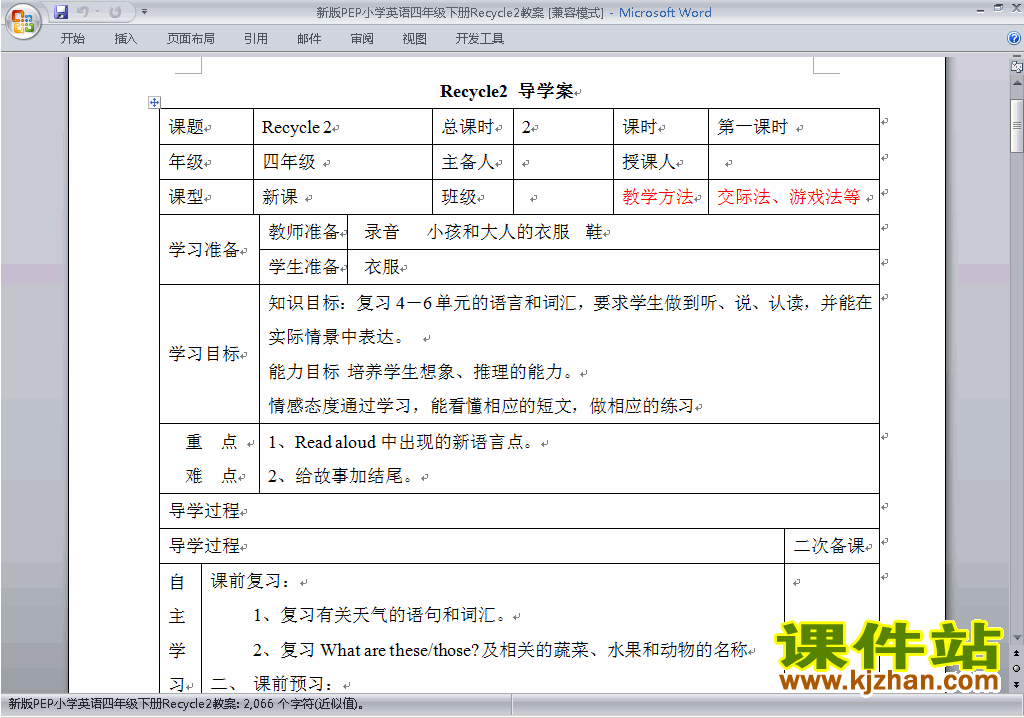
Task: Switch to the 页面布局 tab
Action: (x=190, y=39)
